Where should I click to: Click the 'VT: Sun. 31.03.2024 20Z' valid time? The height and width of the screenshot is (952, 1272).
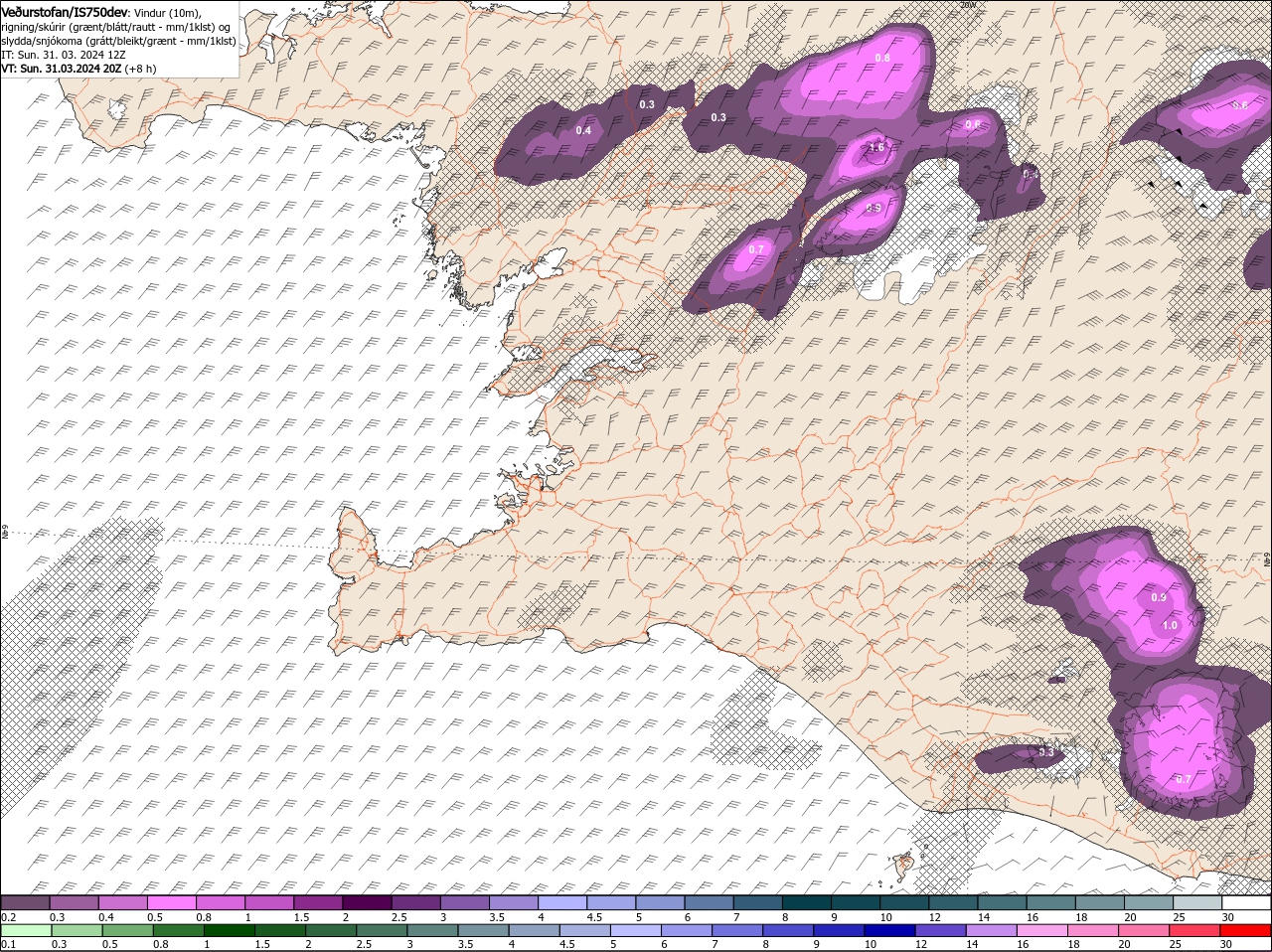(62, 69)
